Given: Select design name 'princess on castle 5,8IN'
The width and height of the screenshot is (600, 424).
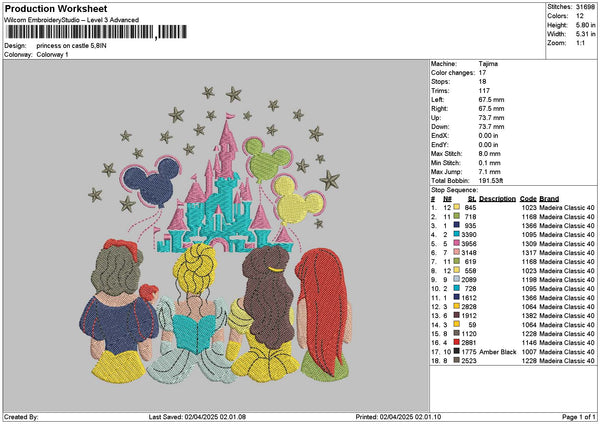Looking at the screenshot, I should point(72,46).
